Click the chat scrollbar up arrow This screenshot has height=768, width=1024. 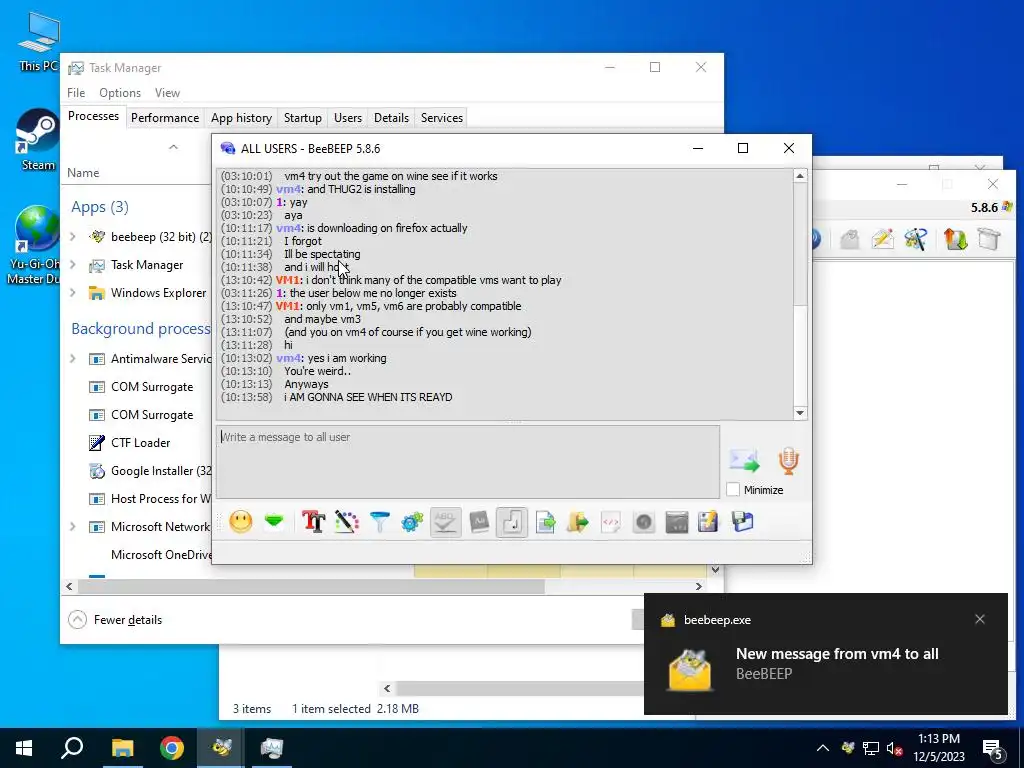pyautogui.click(x=800, y=176)
